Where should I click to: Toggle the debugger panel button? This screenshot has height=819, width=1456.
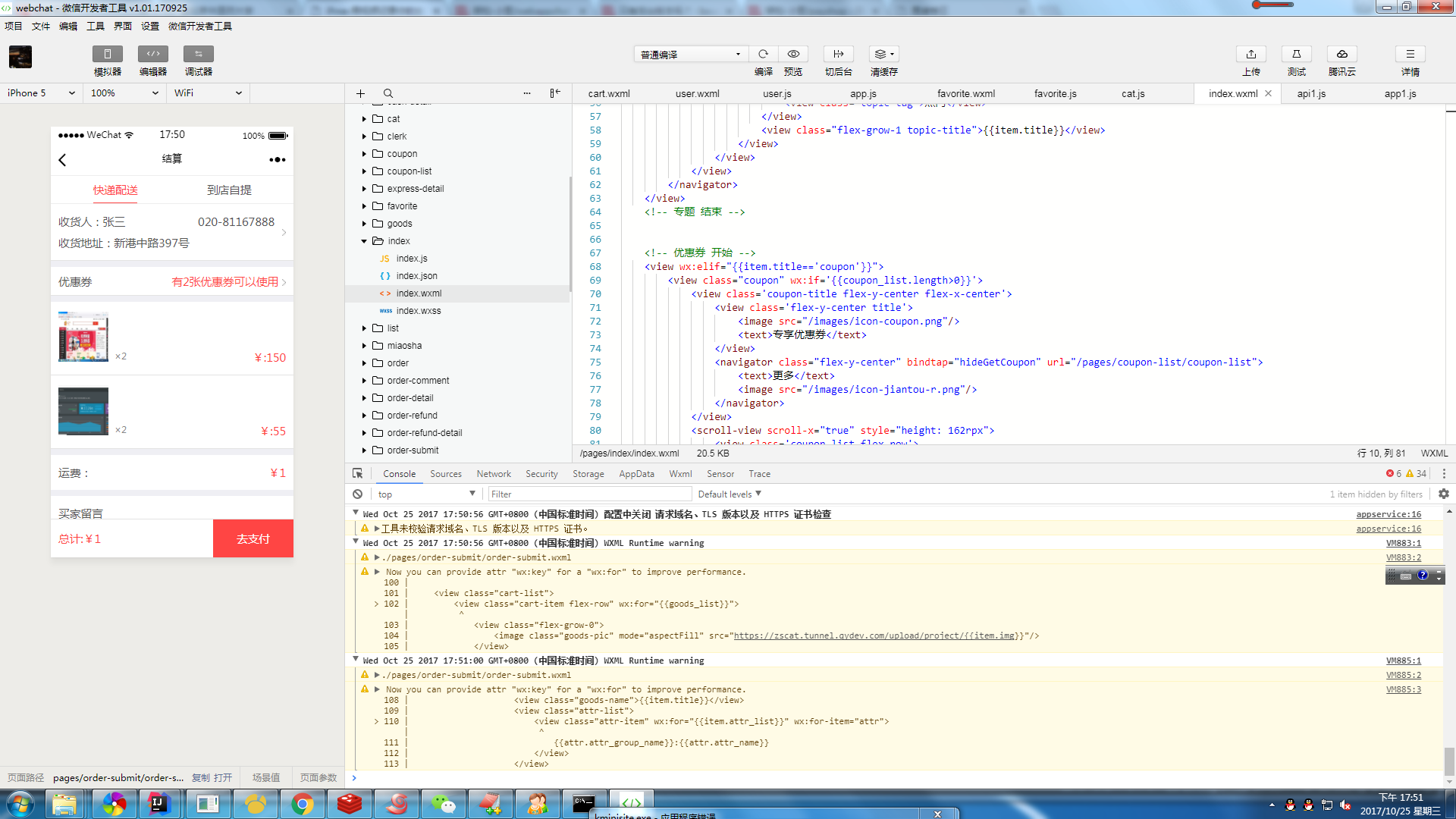(x=198, y=54)
